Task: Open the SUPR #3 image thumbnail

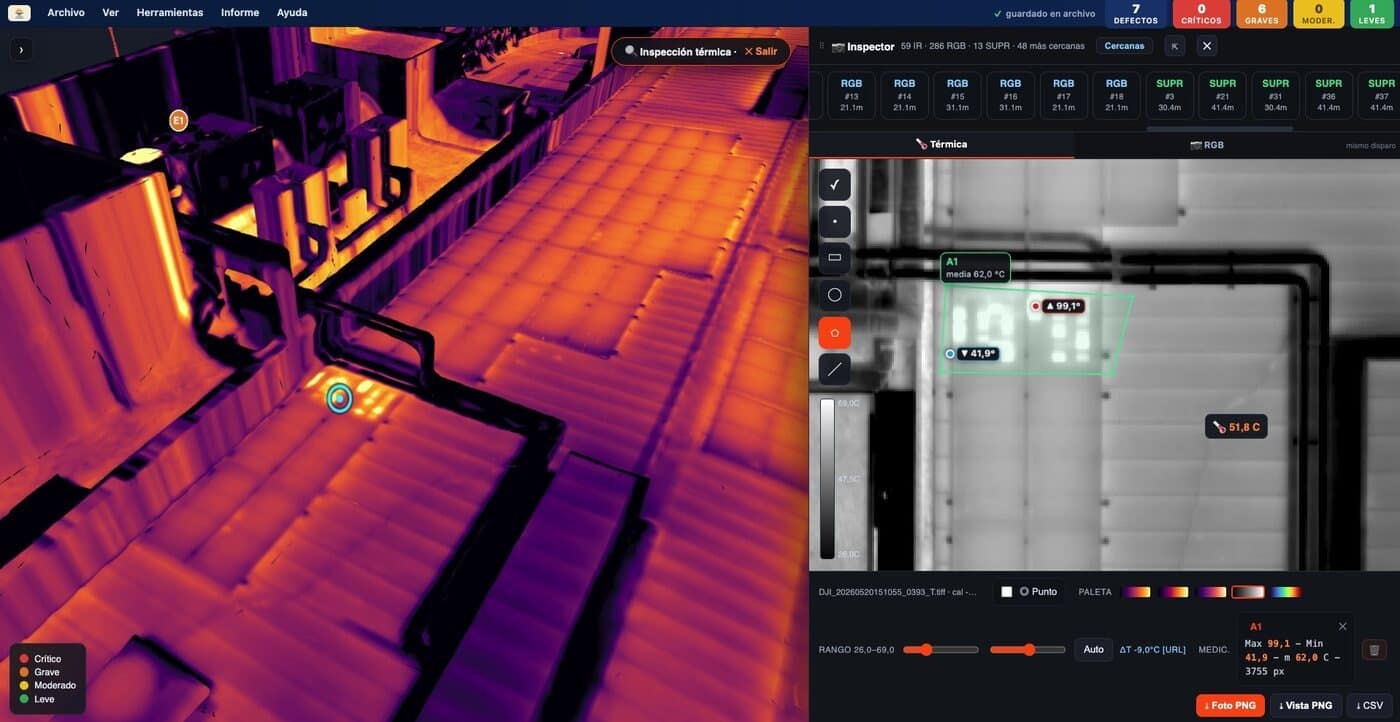Action: (x=1169, y=95)
